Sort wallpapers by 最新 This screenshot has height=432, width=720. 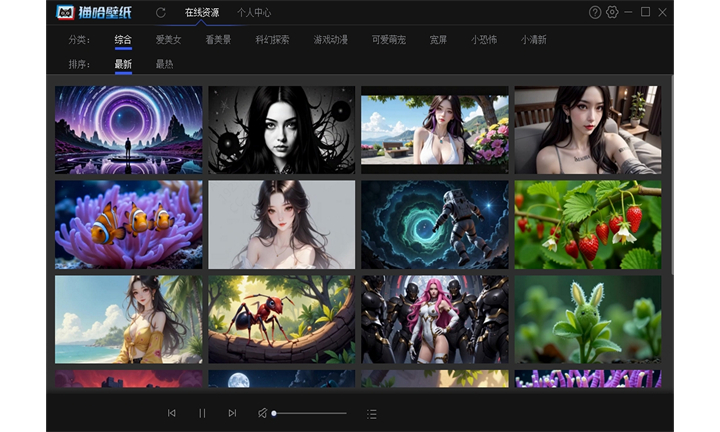point(123,64)
